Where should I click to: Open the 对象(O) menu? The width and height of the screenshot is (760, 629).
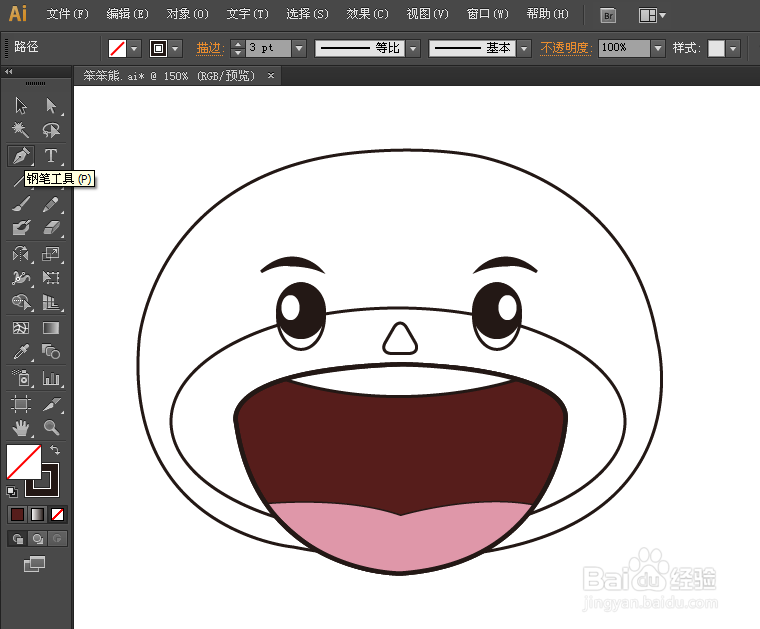[188, 14]
